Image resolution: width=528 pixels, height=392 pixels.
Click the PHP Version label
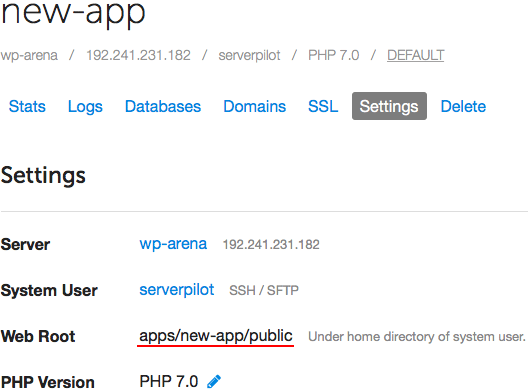[x=48, y=382]
